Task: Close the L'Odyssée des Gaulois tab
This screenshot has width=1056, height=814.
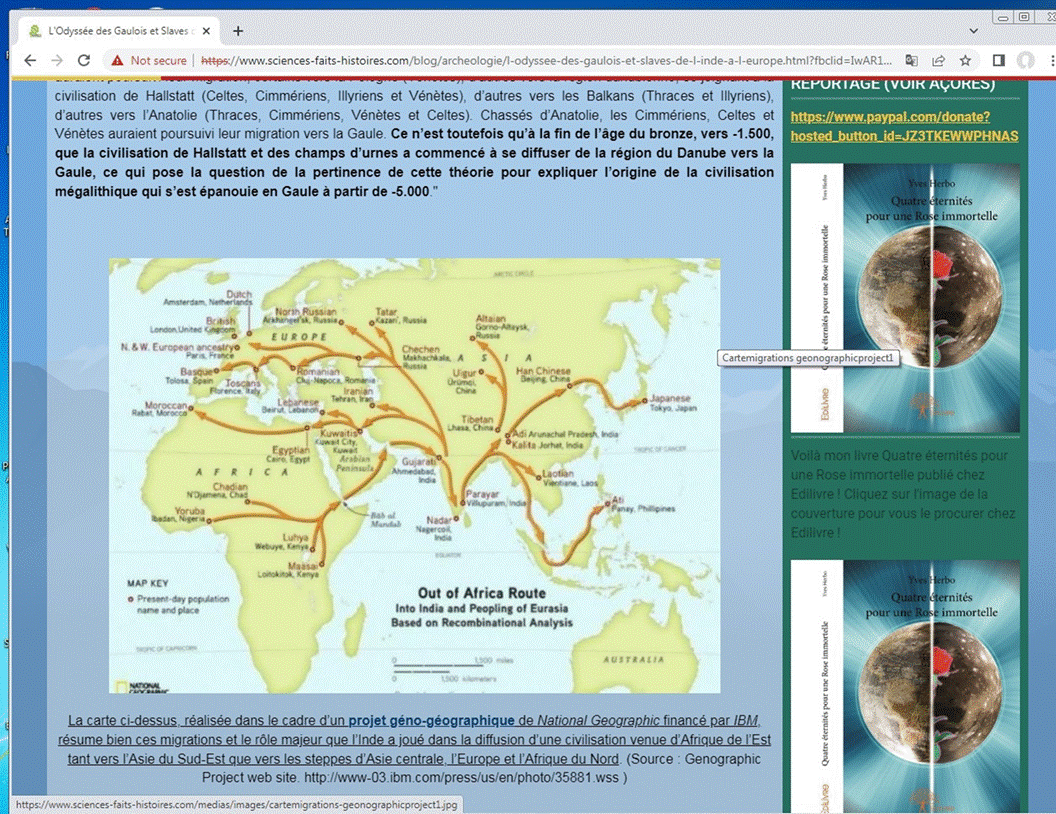Action: point(206,31)
